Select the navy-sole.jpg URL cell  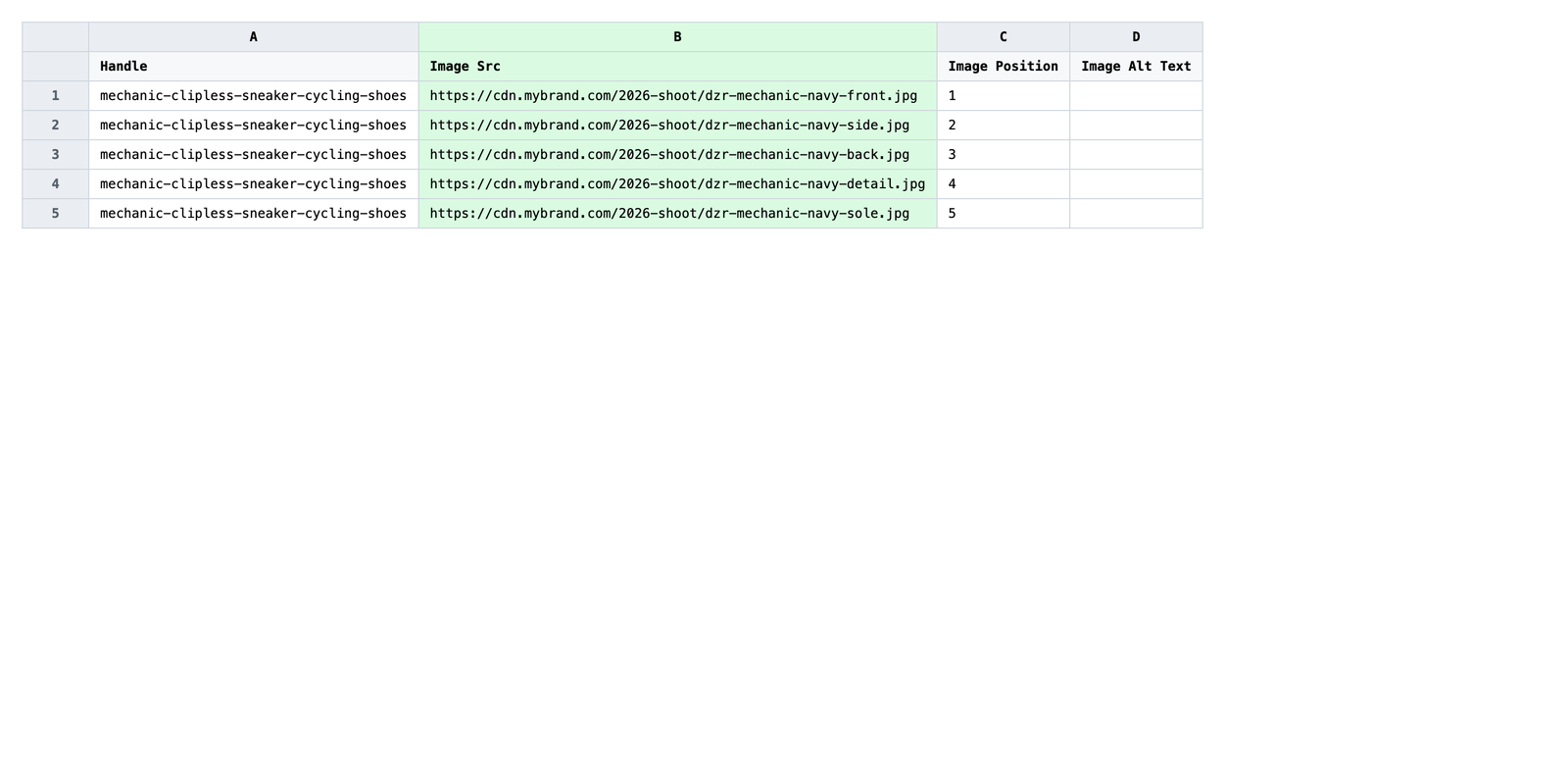pos(677,214)
